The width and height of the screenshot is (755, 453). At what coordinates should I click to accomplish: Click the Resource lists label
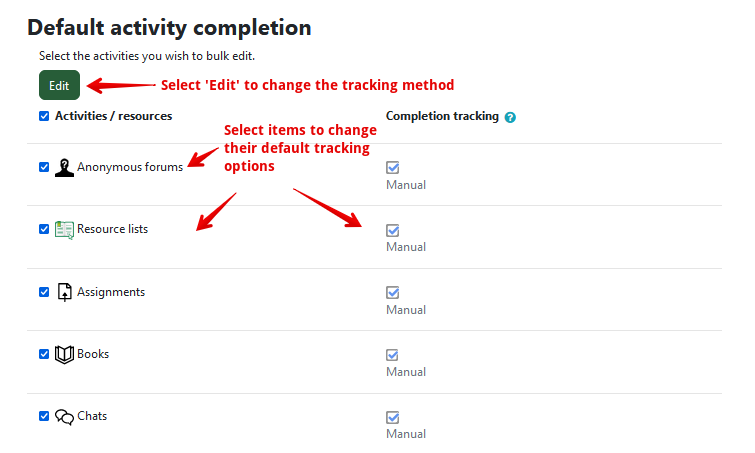(112, 229)
